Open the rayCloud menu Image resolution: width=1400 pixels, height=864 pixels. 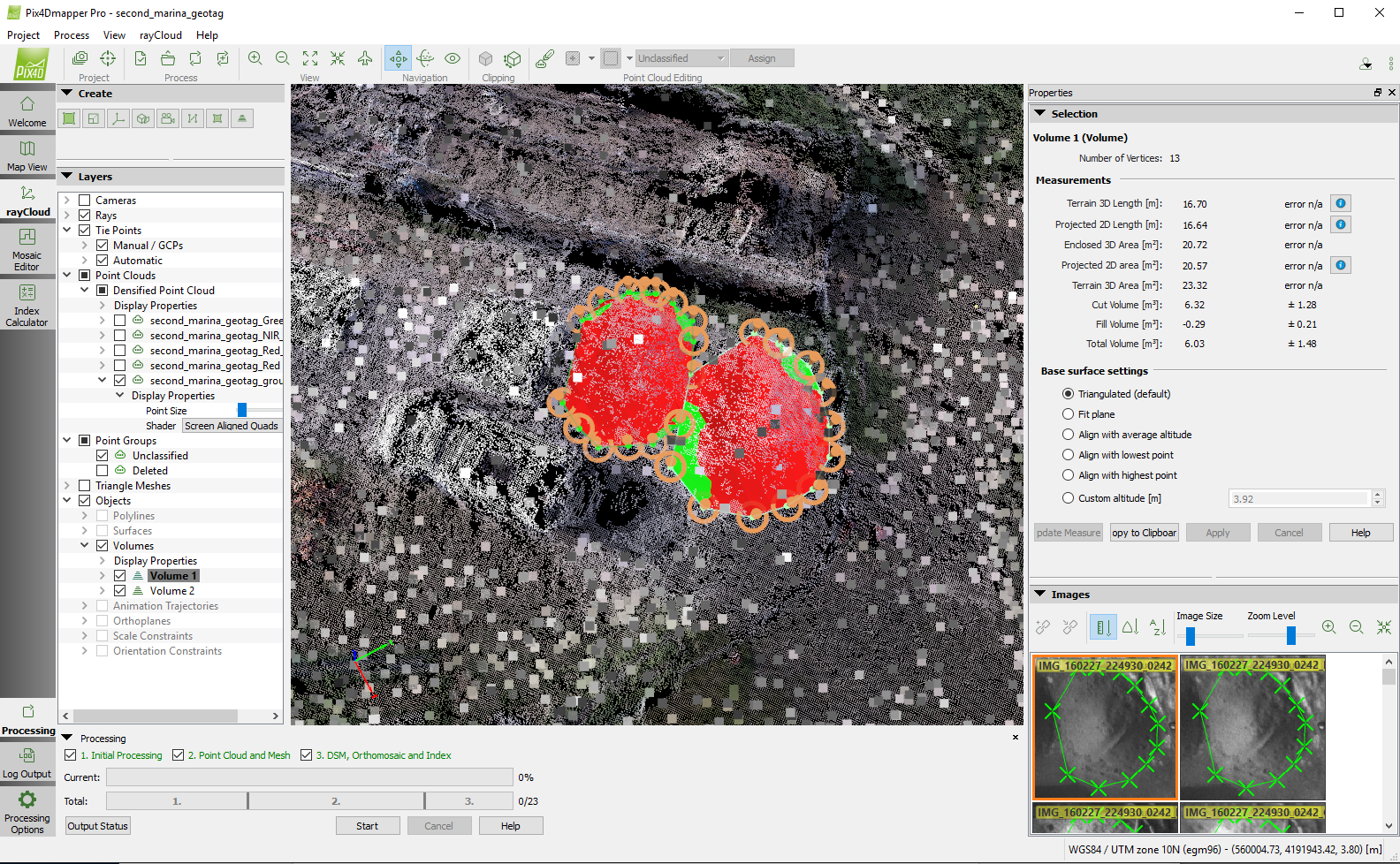pos(160,35)
